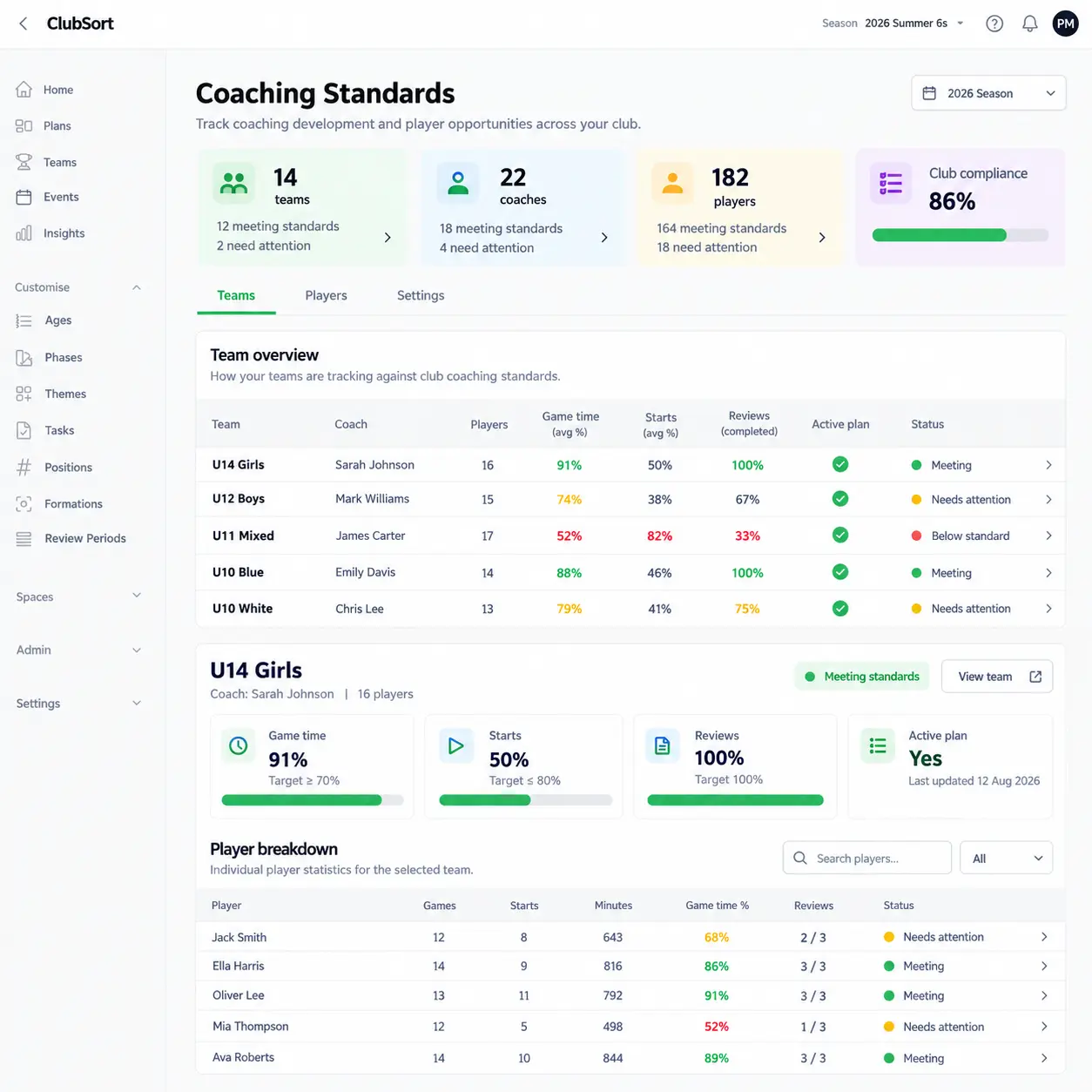The image size is (1092, 1092).
Task: Click the U12 Boys active plan checkmark
Action: pos(840,499)
